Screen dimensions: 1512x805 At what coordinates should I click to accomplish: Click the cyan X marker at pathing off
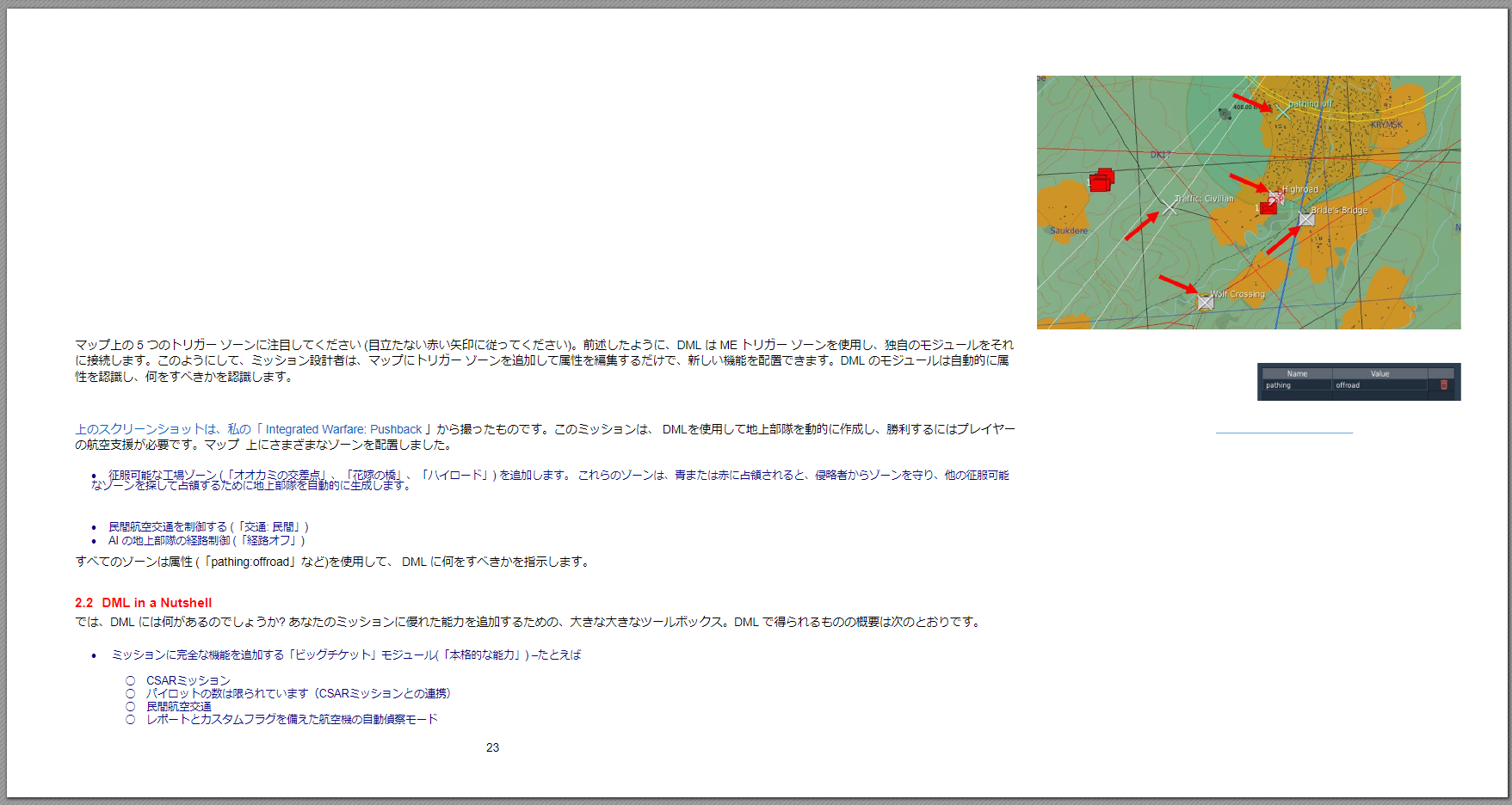1282,112
